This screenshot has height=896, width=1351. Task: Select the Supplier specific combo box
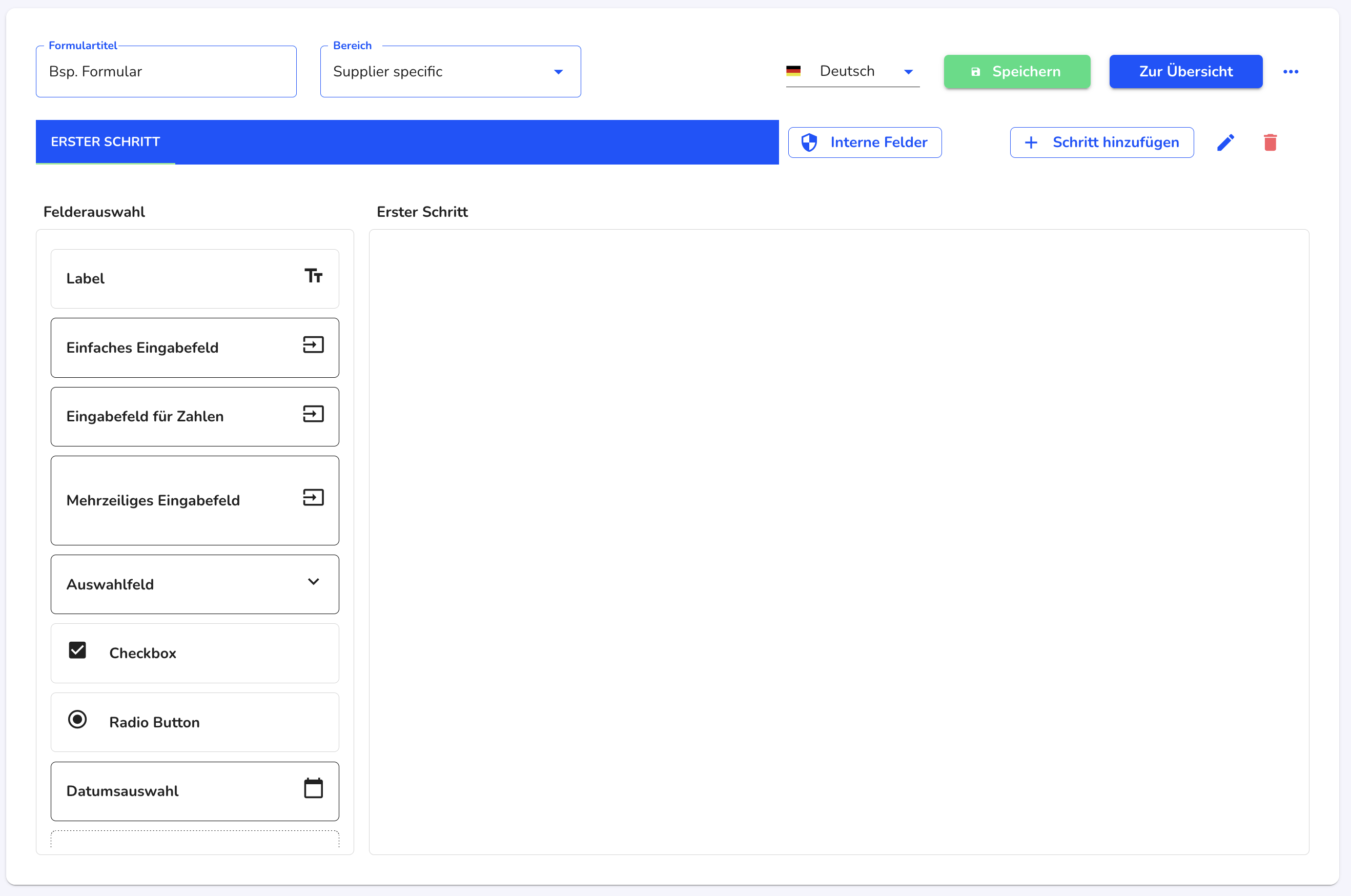pyautogui.click(x=451, y=71)
